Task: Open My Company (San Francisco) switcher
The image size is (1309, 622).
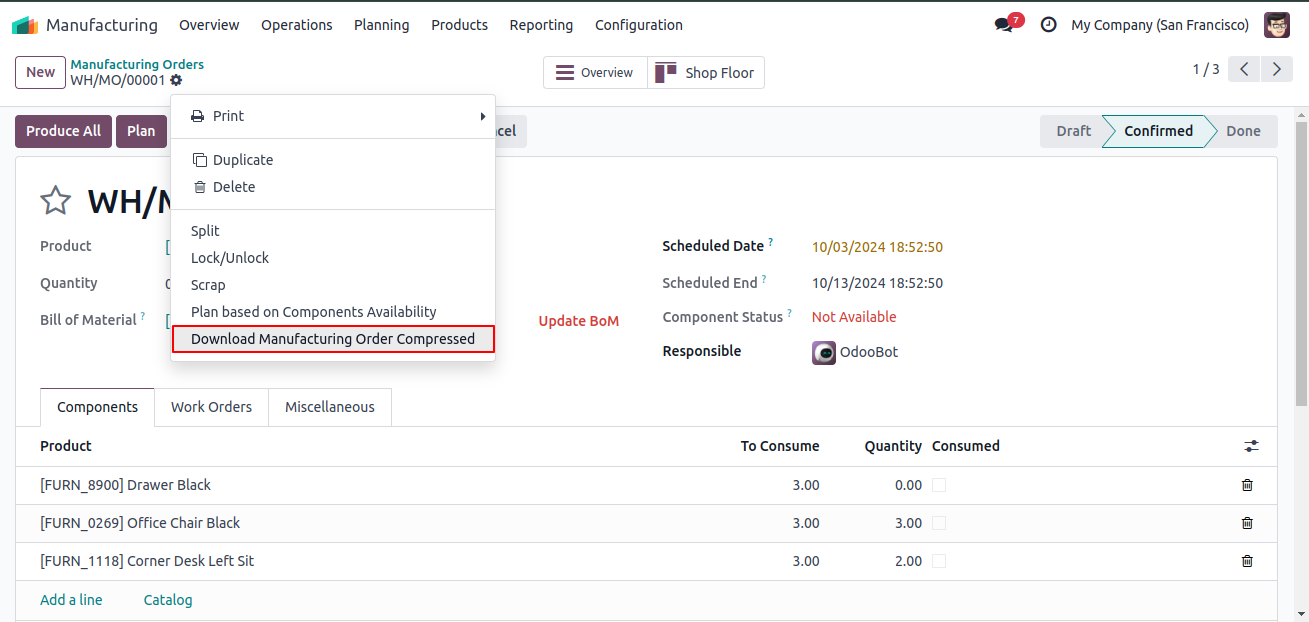Action: point(1160,25)
